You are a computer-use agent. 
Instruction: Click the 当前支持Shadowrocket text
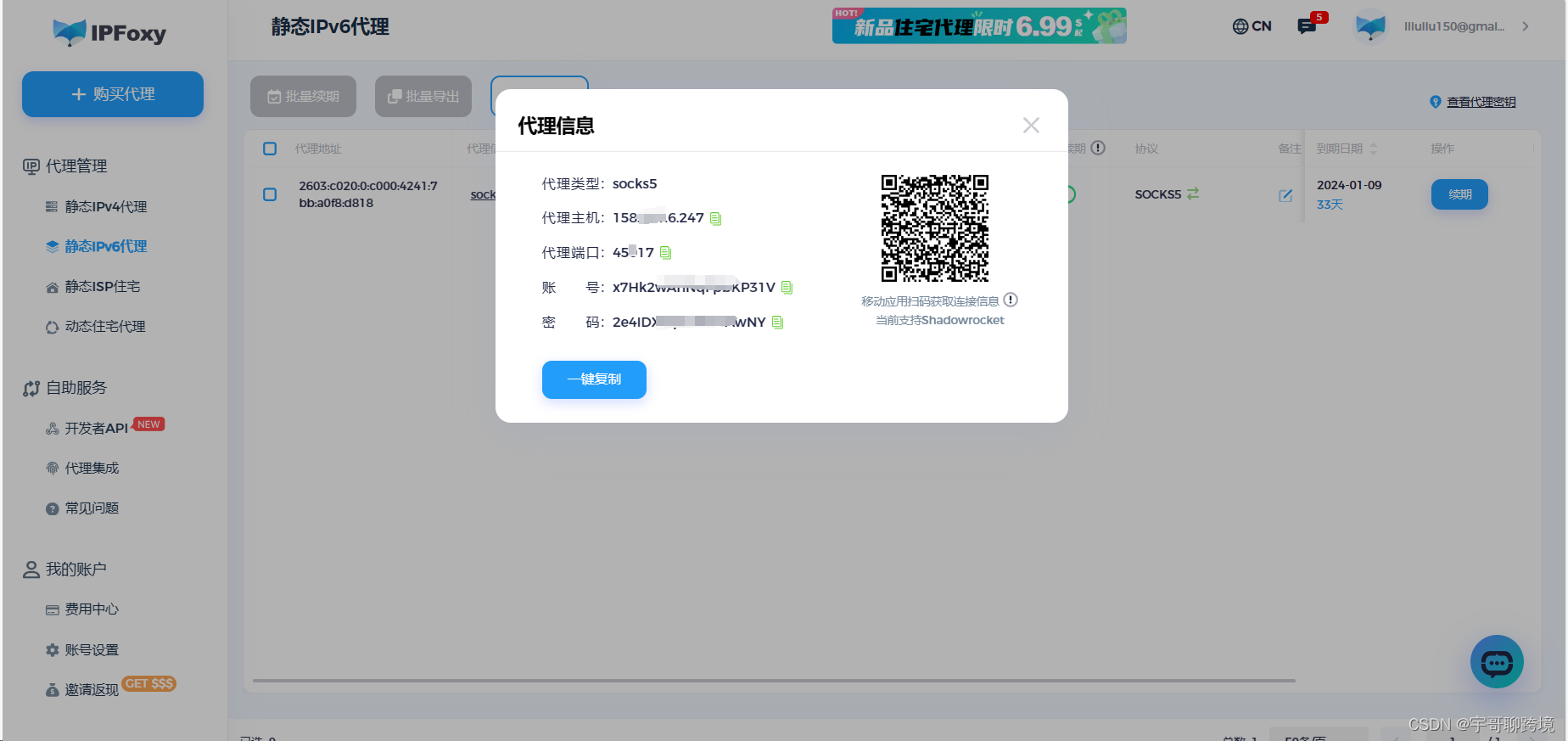point(939,321)
